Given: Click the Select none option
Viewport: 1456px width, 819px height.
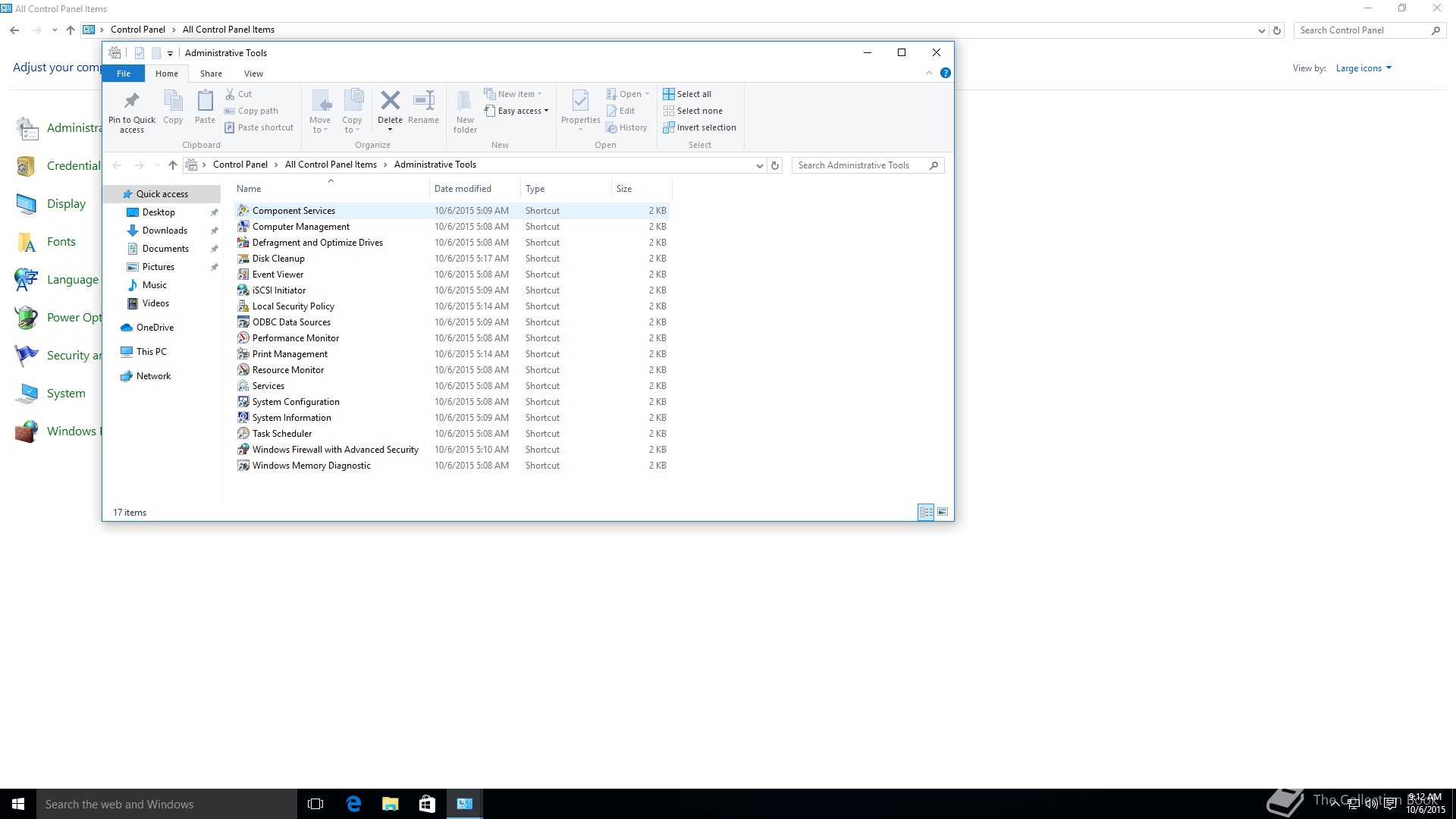Looking at the screenshot, I should tap(699, 111).
